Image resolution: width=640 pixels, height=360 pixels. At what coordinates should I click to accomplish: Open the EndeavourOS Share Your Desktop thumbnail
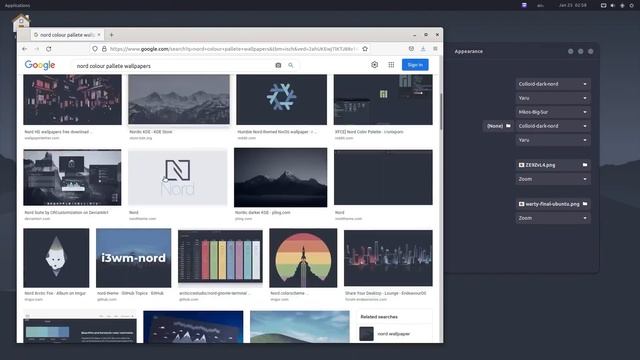(x=388, y=258)
